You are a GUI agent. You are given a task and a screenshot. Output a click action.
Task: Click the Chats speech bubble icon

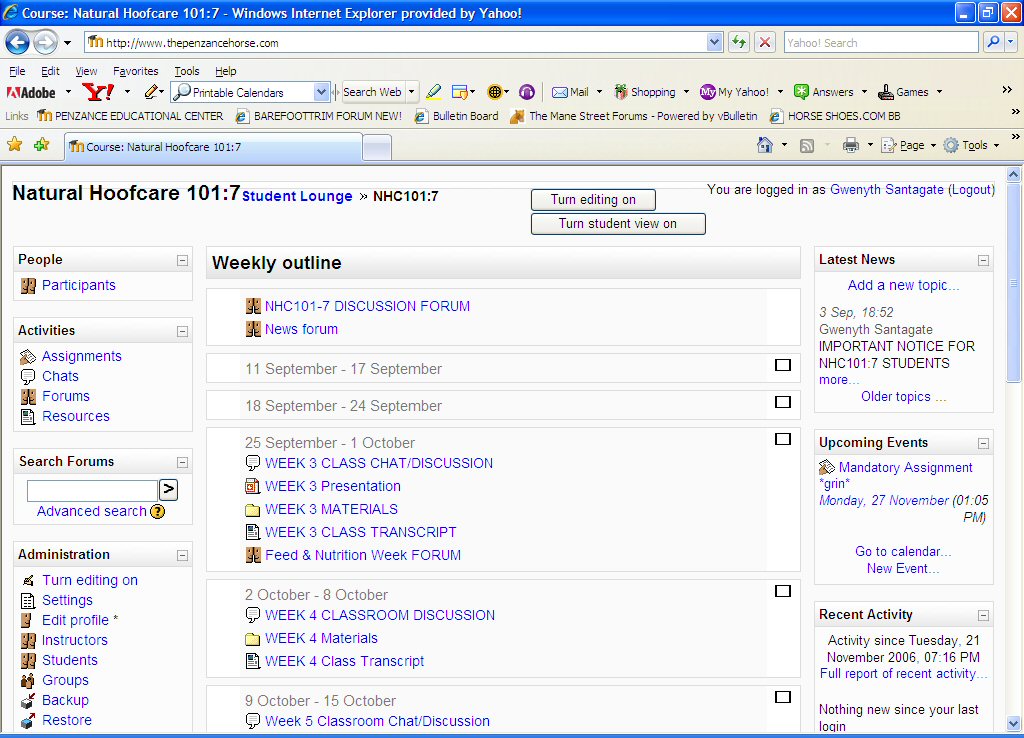(x=28, y=377)
